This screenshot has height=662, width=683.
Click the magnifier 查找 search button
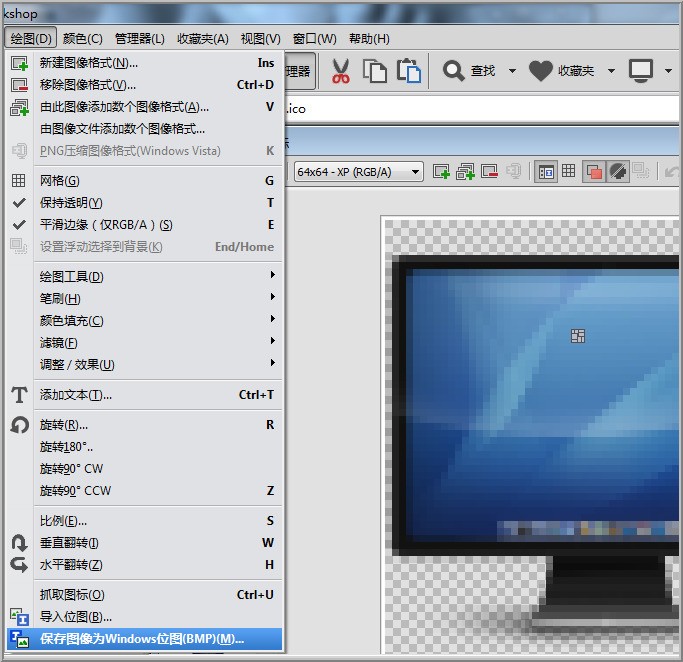tap(469, 71)
